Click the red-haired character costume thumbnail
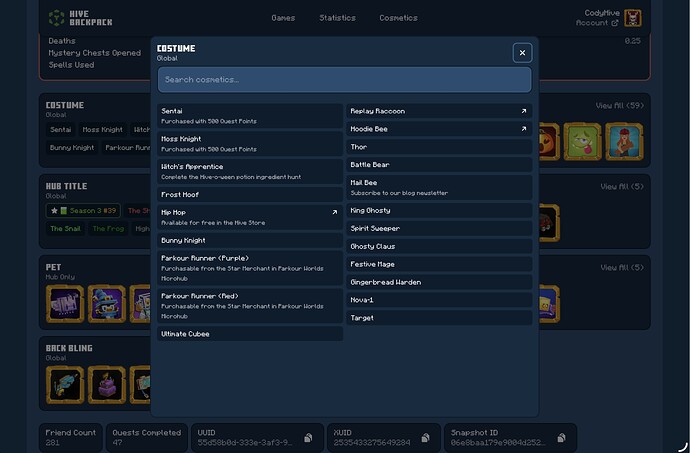This screenshot has width=690, height=453. 624,142
